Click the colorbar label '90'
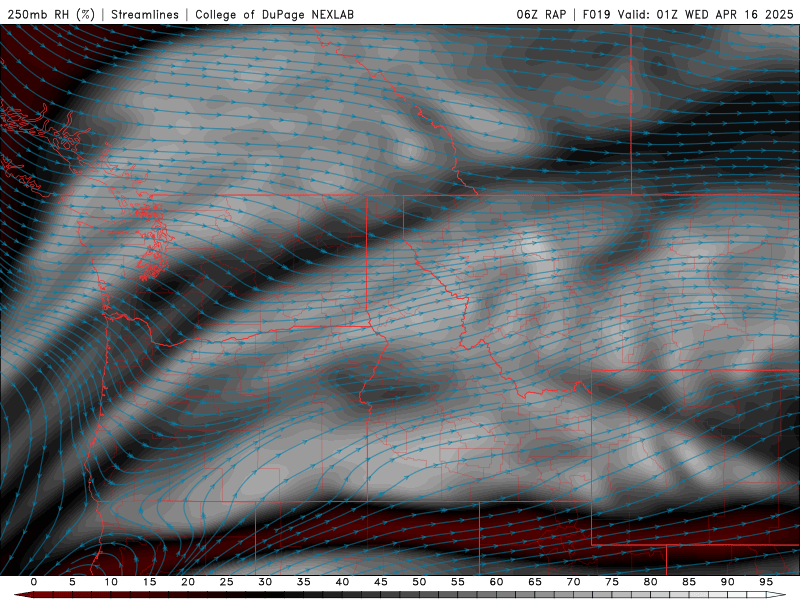 (x=728, y=582)
